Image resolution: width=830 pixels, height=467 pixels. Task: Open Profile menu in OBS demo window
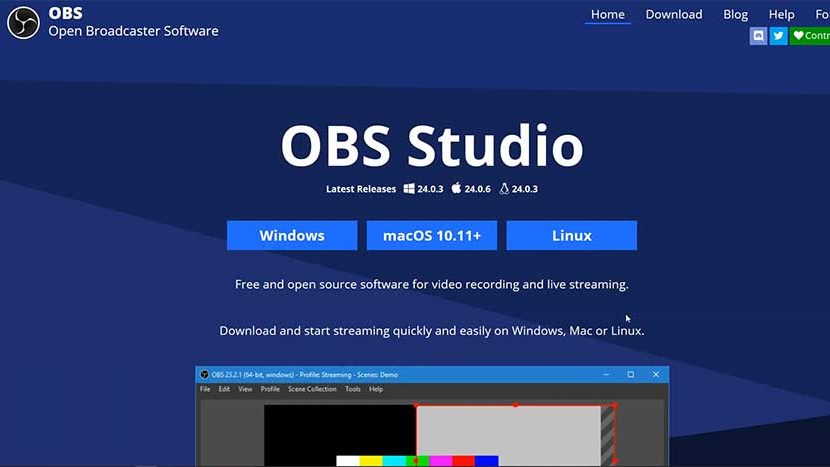click(x=270, y=389)
